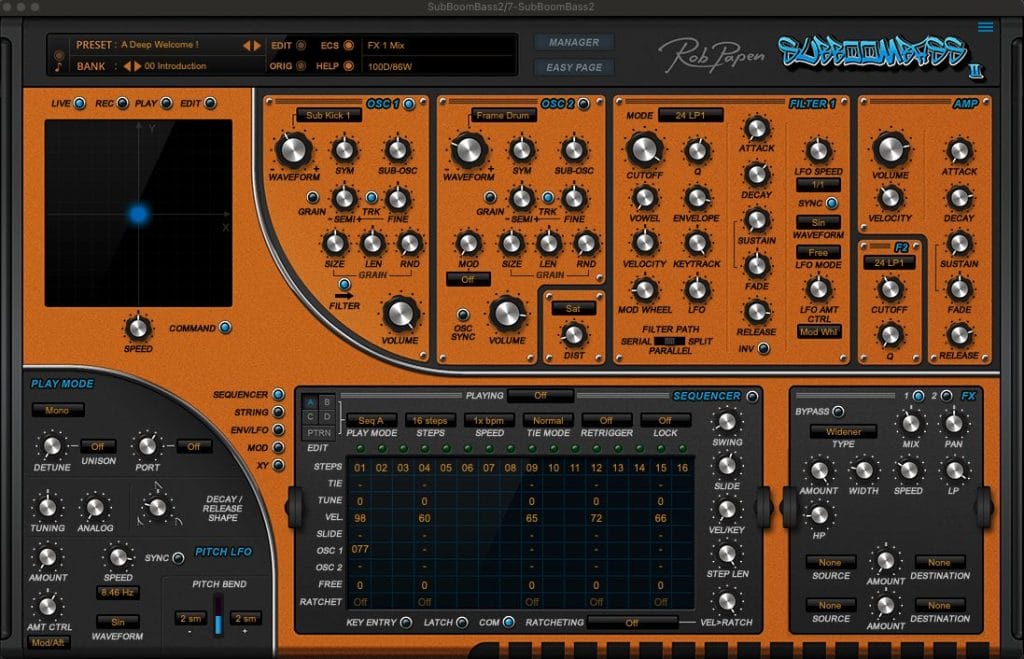The width and height of the screenshot is (1024, 659).
Task: Click the FX MIX knob
Action: (x=910, y=423)
